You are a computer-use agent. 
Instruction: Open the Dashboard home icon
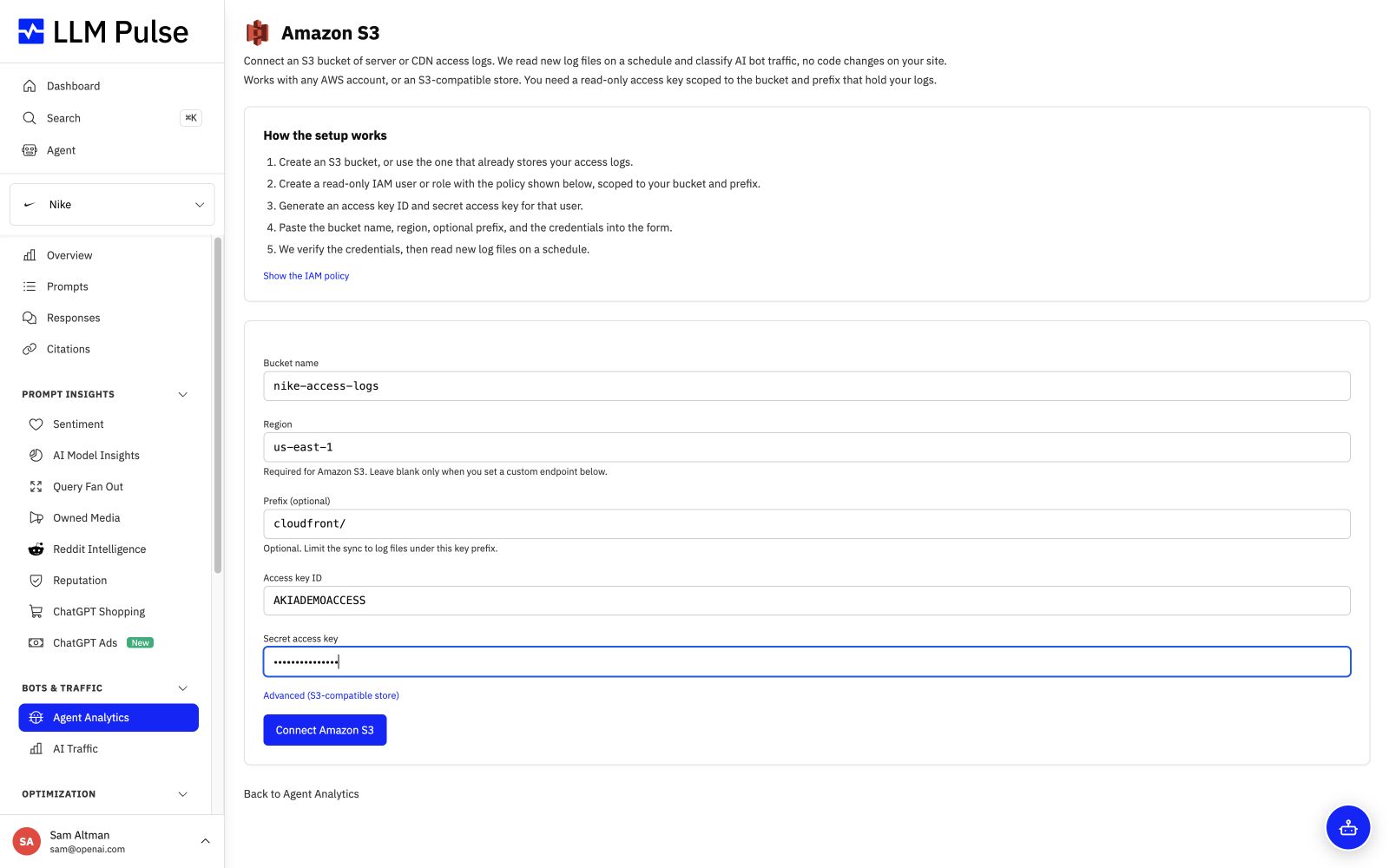[30, 86]
